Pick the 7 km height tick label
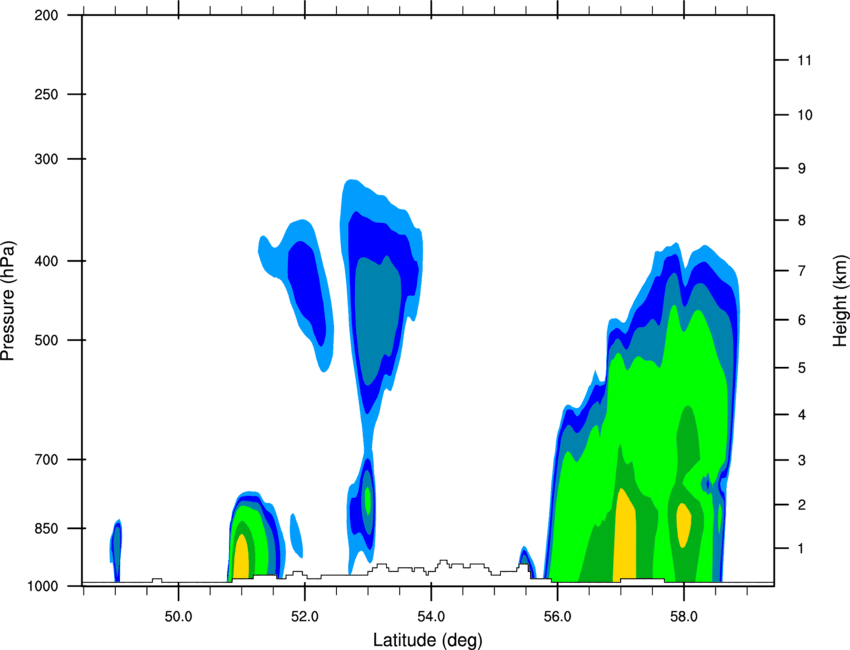Viewport: 850px width, 650px height. pyautogui.click(x=802, y=271)
